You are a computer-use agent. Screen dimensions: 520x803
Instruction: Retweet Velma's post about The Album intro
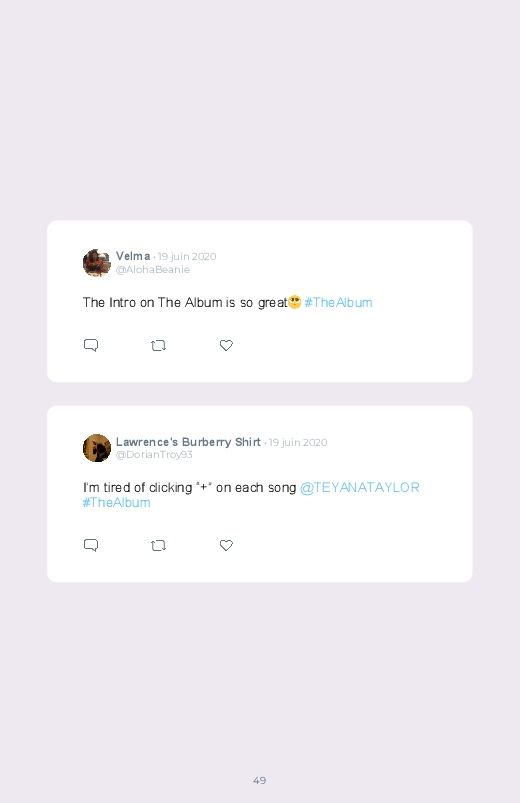(158, 346)
